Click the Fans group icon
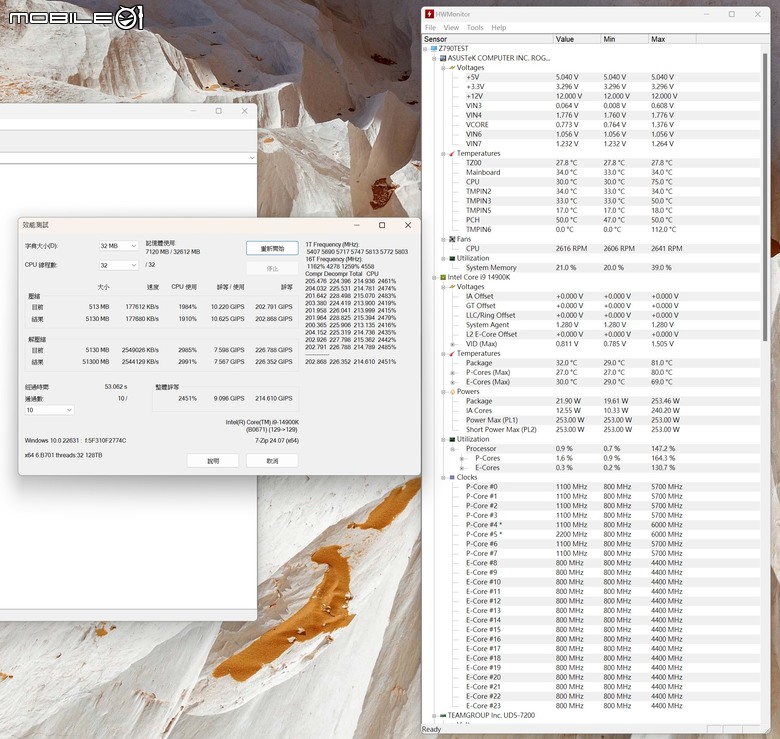 (x=452, y=239)
